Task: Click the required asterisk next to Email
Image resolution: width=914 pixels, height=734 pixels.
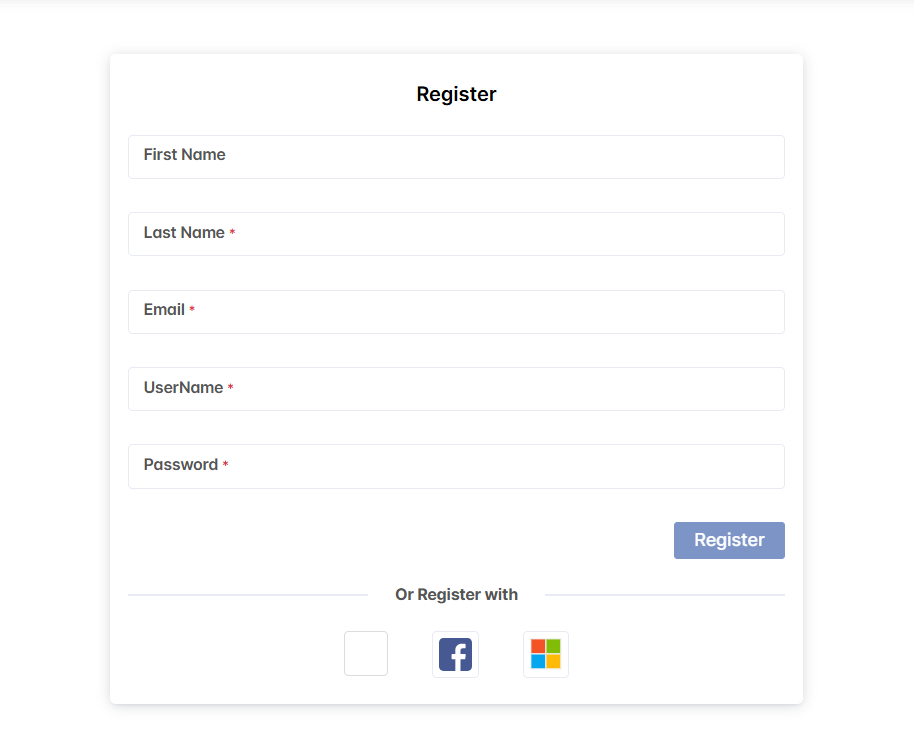Action: (192, 310)
